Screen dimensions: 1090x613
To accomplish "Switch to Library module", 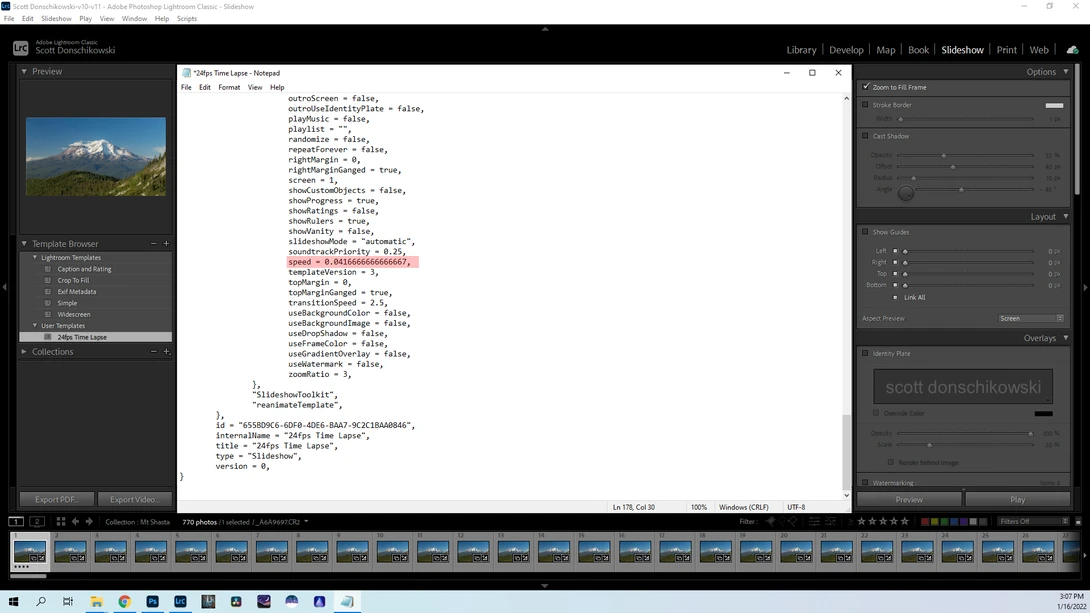I will tap(802, 50).
